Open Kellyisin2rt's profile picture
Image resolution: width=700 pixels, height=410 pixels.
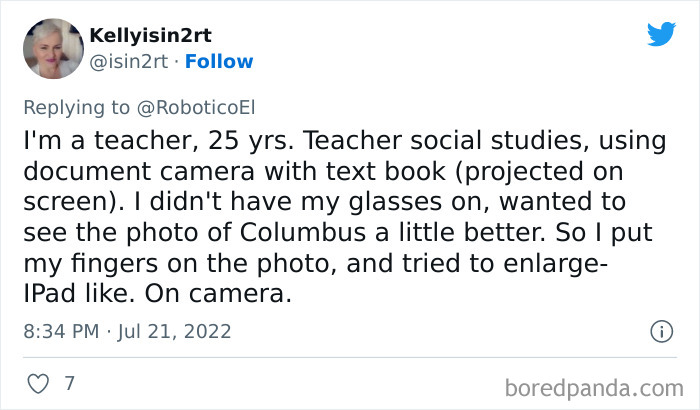[x=50, y=48]
